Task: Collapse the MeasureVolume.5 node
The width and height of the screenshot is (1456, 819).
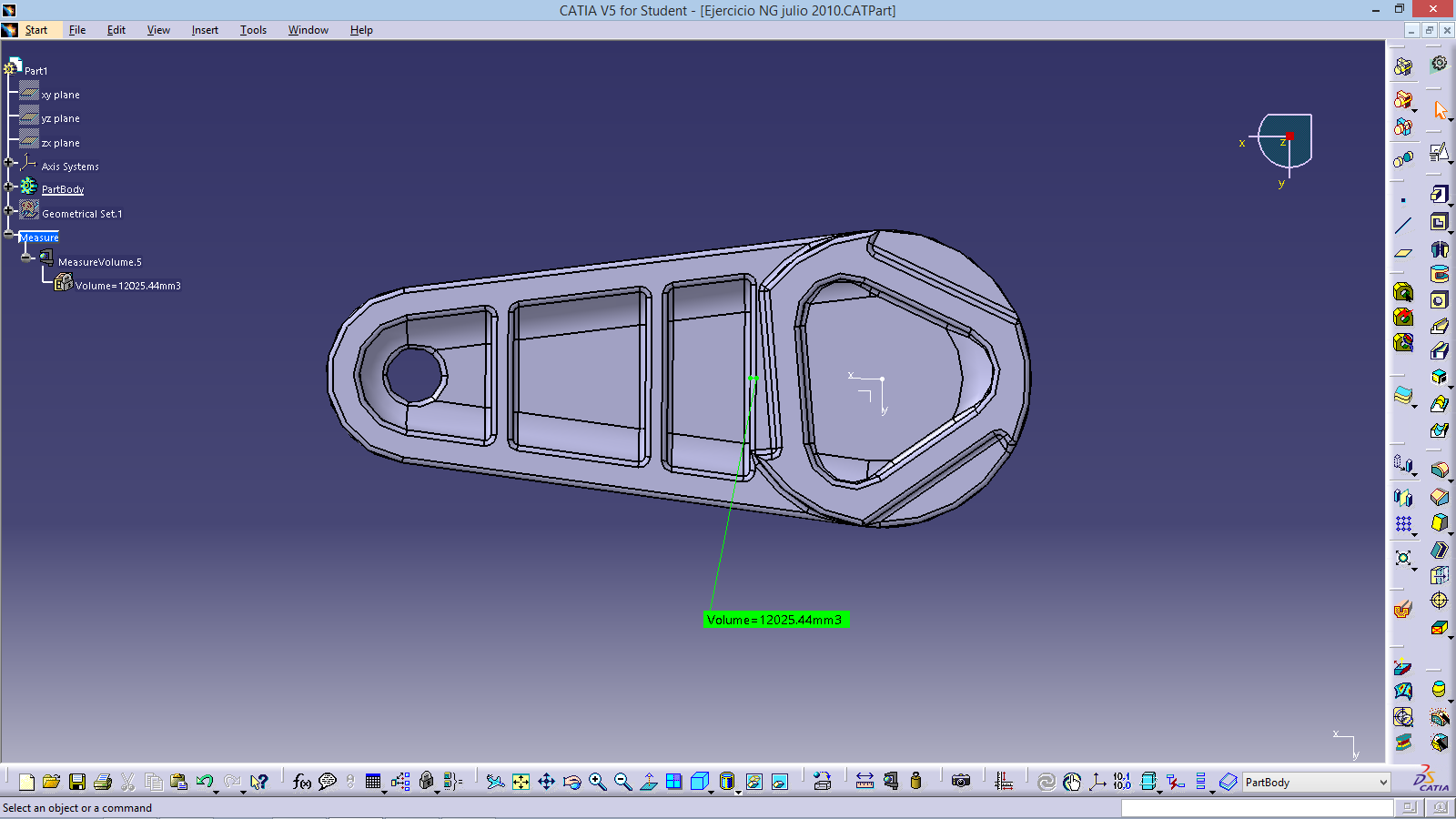Action: coord(26,258)
